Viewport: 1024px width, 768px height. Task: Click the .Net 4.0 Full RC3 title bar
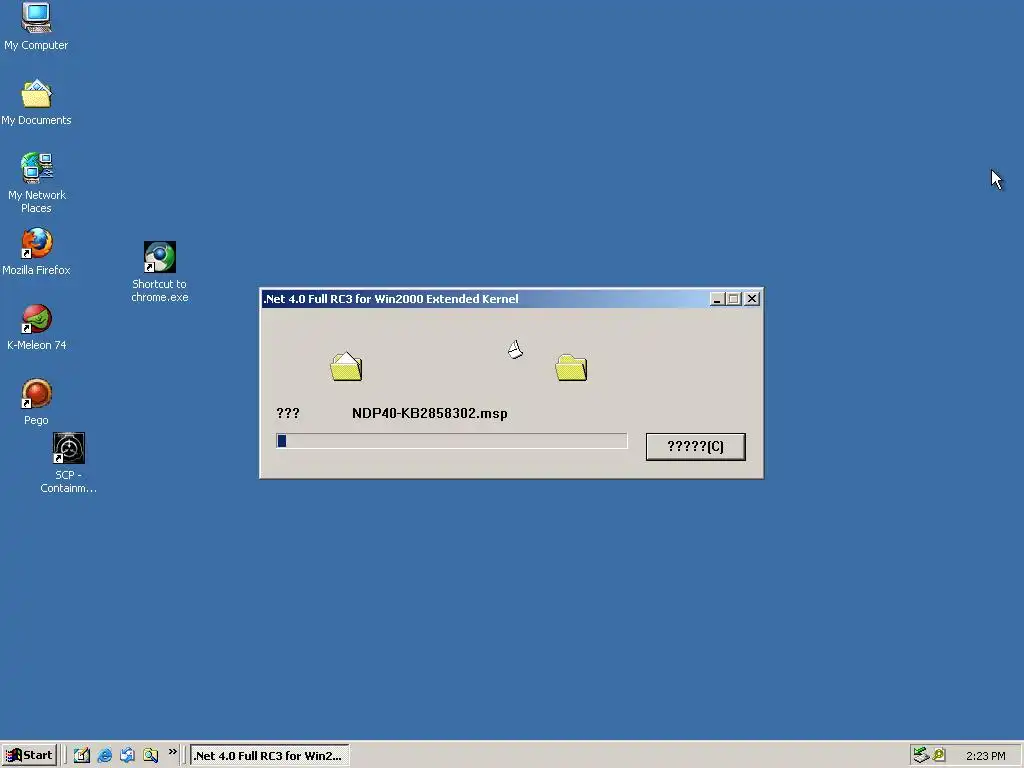pyautogui.click(x=483, y=298)
